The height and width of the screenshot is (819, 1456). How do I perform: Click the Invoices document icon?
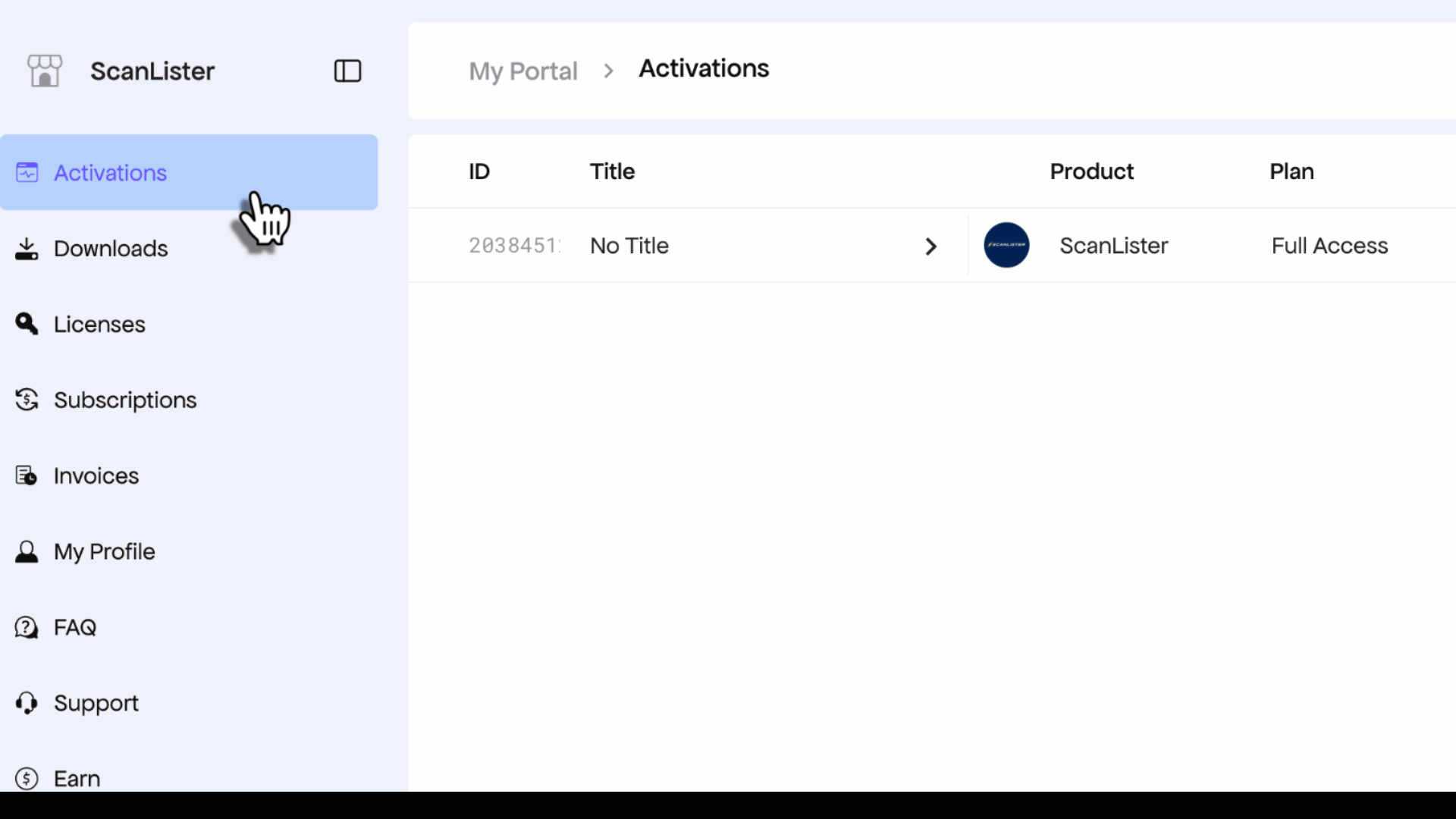point(27,475)
